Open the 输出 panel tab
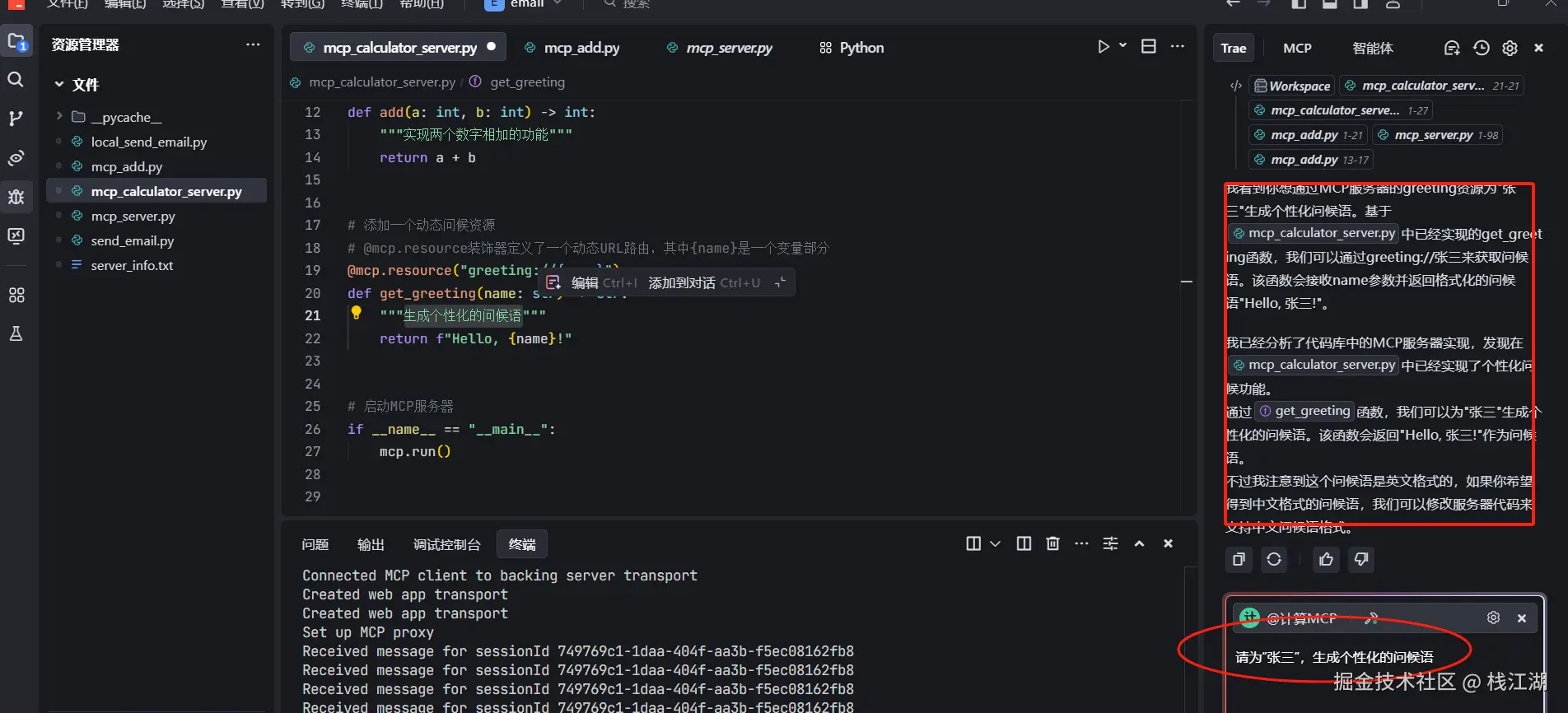Screen dimensions: 1568x713 click(x=371, y=544)
